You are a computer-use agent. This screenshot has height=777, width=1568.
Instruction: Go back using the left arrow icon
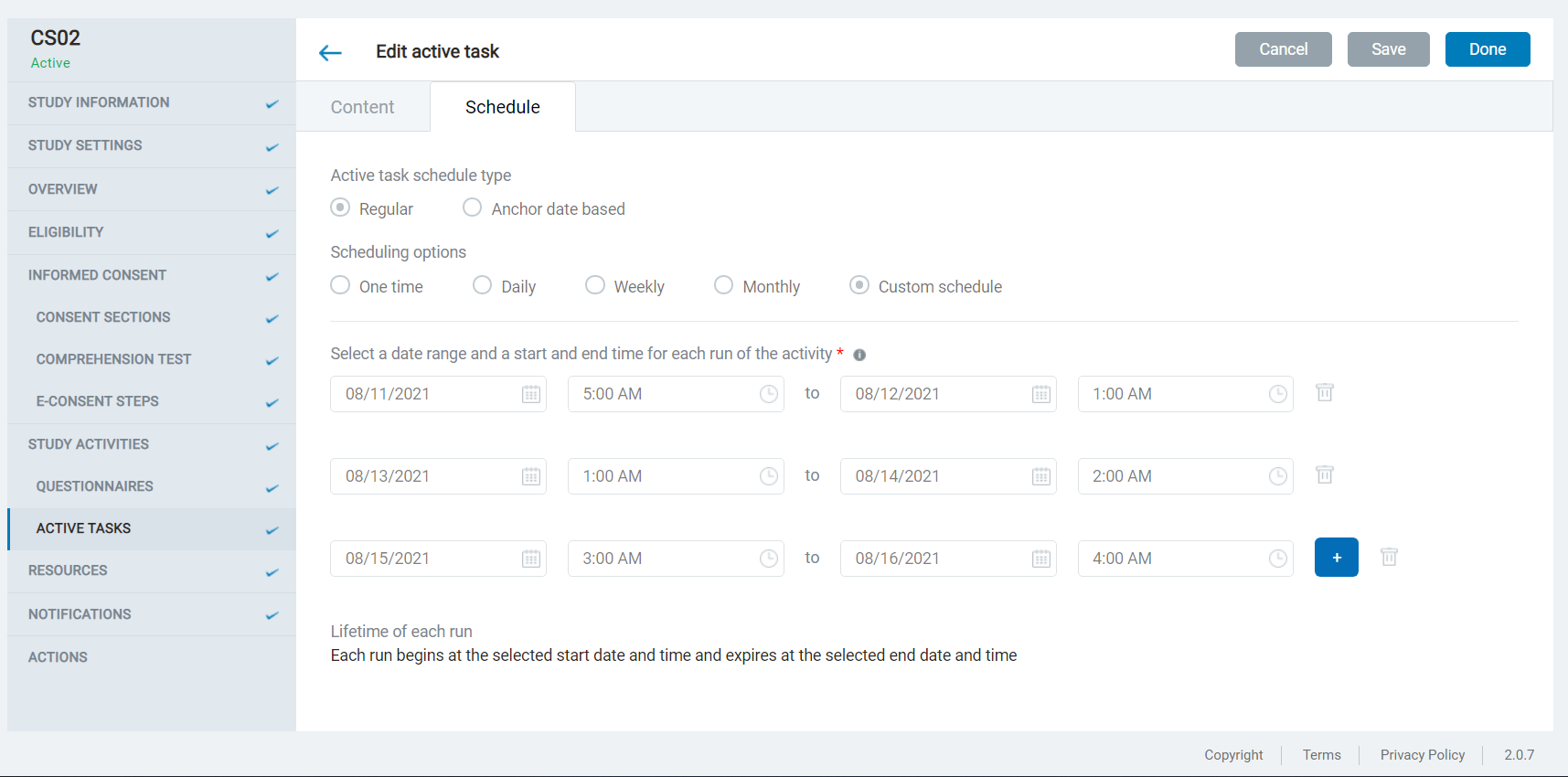[x=330, y=53]
